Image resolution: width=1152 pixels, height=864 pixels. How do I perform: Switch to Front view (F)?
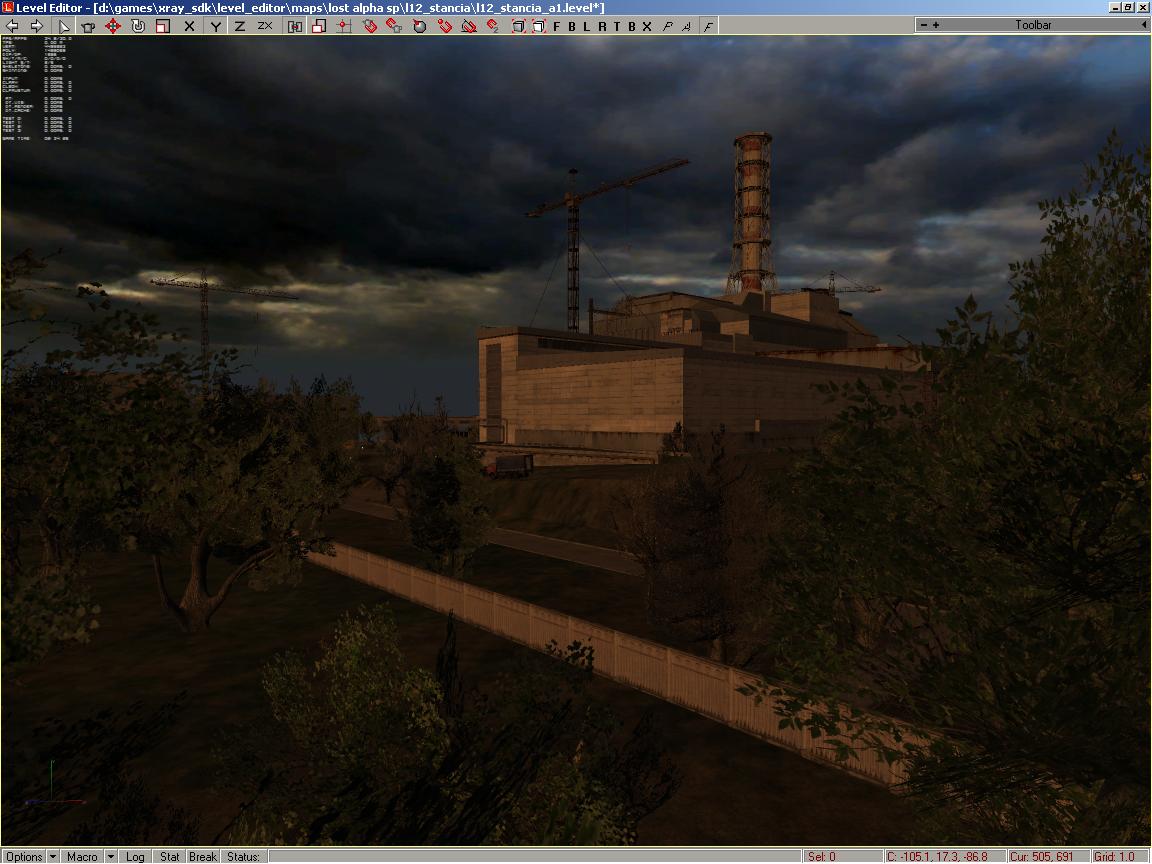(556, 26)
